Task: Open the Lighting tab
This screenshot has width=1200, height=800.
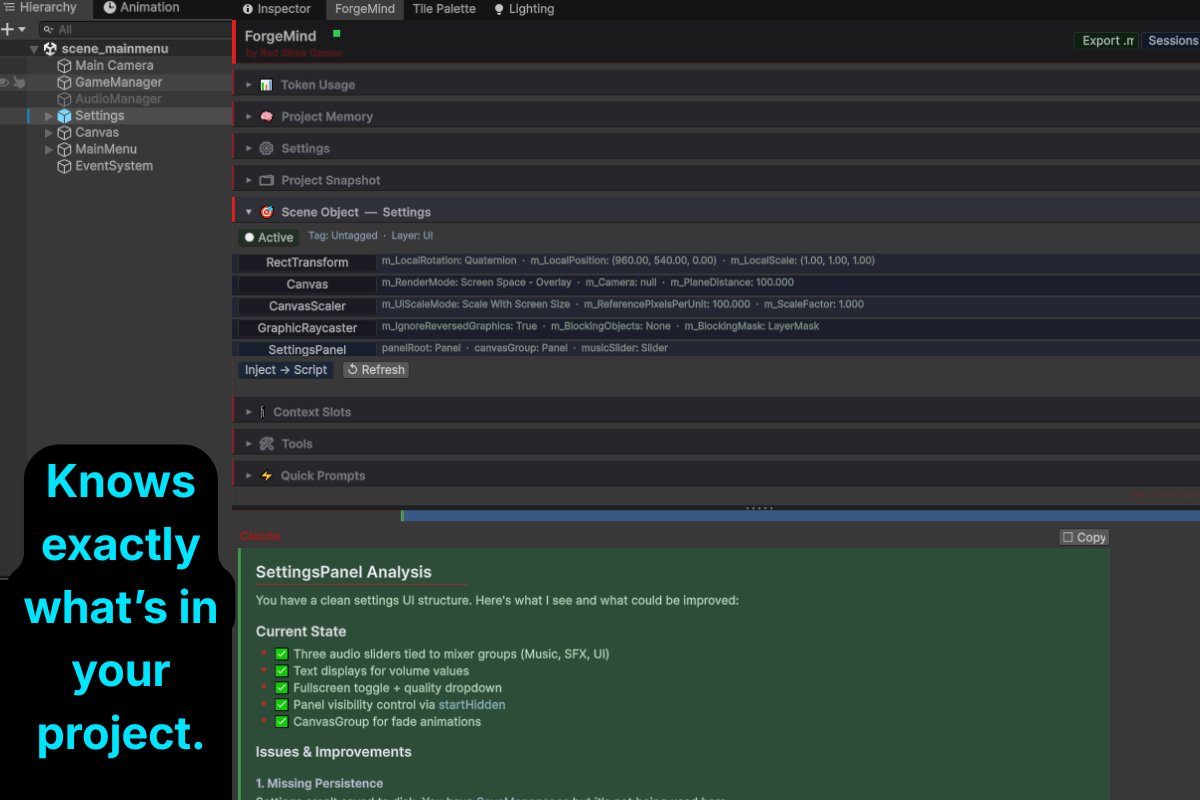Action: click(x=524, y=9)
